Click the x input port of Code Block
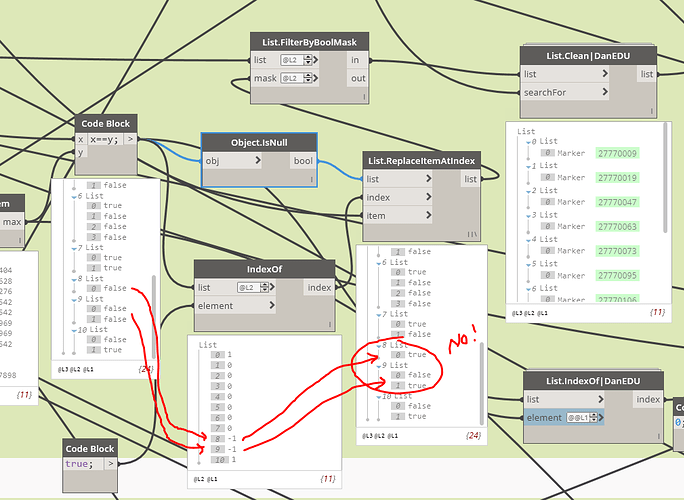Image resolution: width=684 pixels, height=500 pixels. [81, 139]
